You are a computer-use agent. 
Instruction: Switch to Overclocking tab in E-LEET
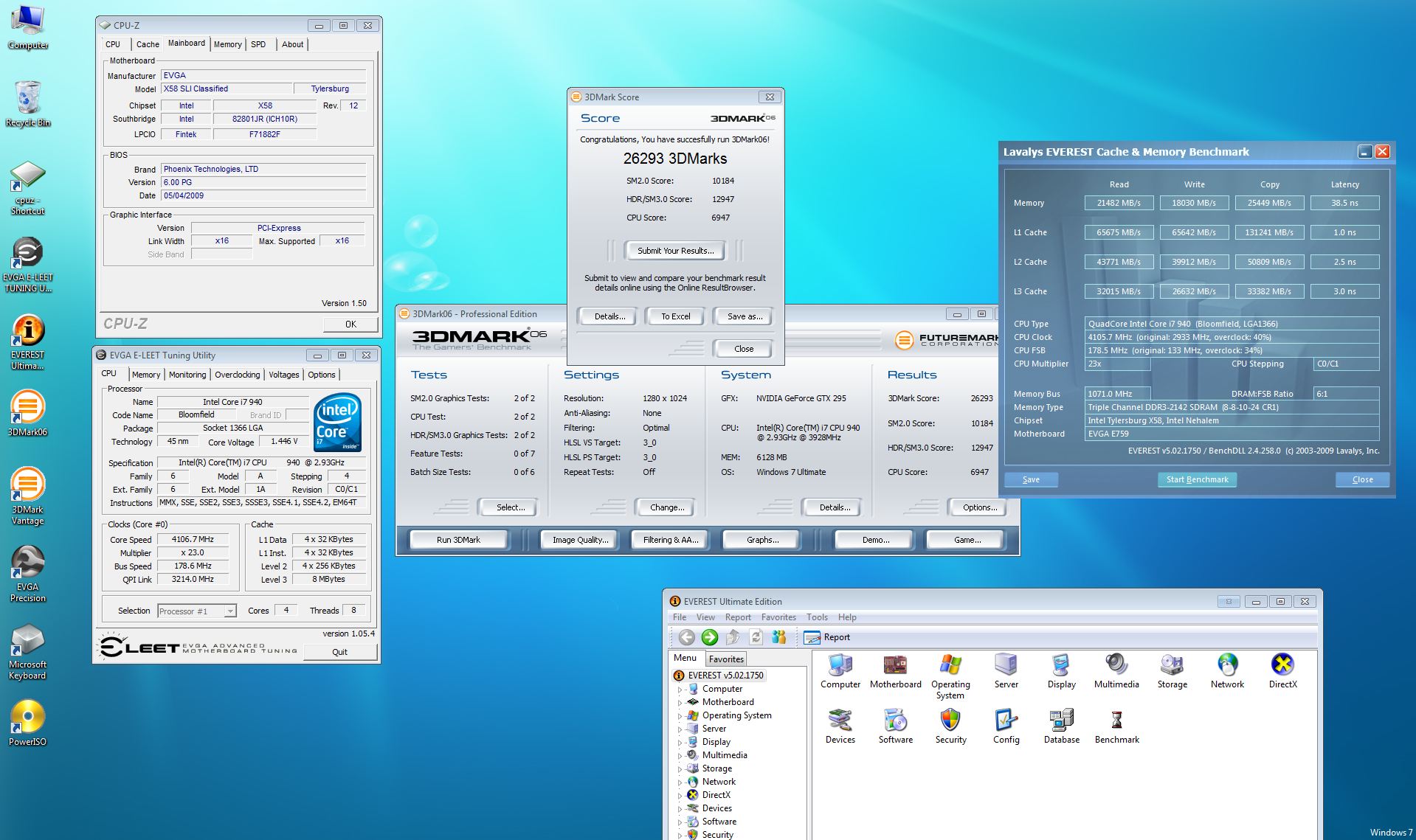point(237,375)
